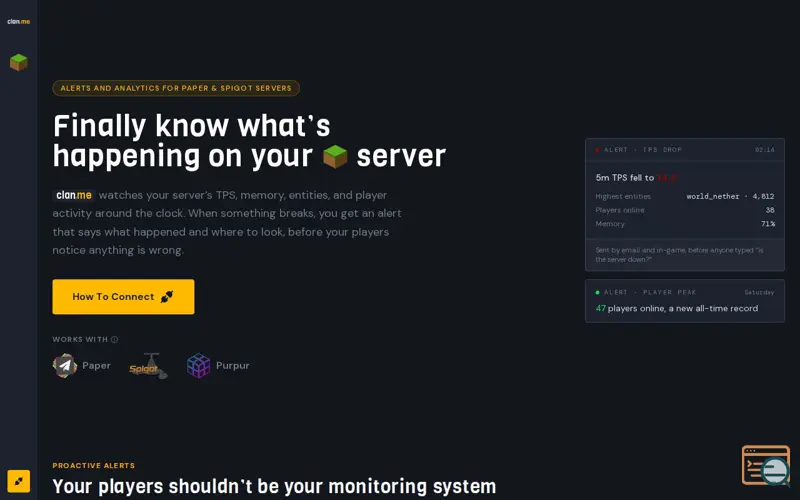Click the red dot on TPS Drop alert
The width and height of the screenshot is (800, 500).
(597, 150)
